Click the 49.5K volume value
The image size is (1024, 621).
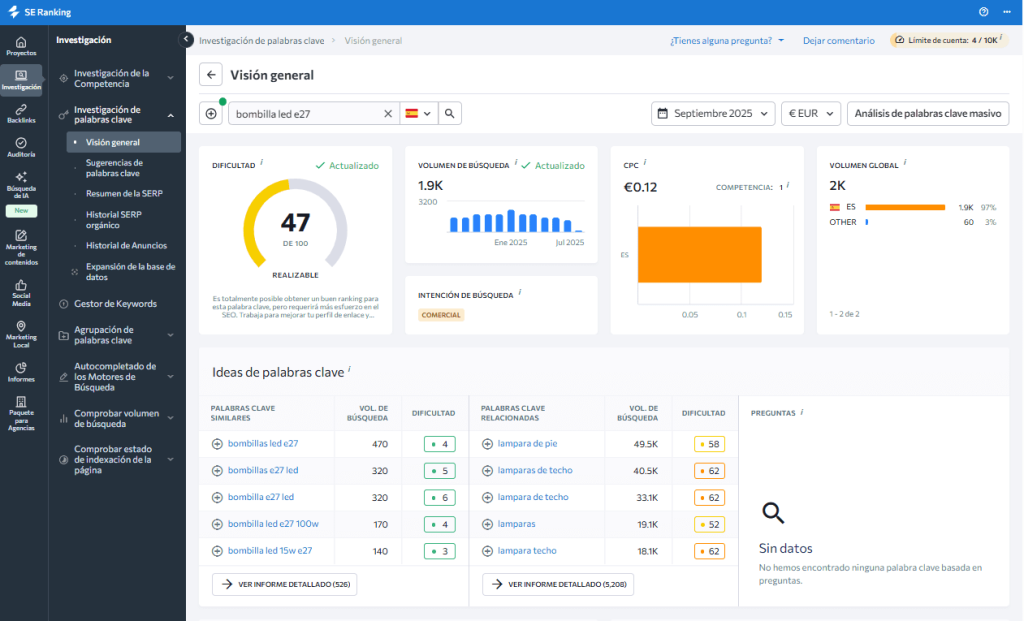click(645, 444)
